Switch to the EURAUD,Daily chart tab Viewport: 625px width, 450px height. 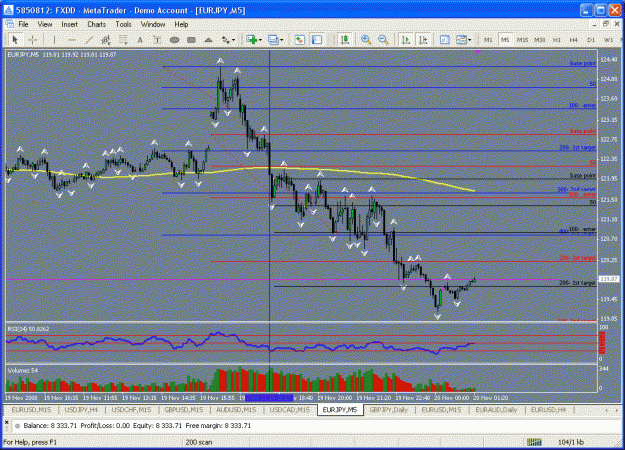(x=496, y=409)
